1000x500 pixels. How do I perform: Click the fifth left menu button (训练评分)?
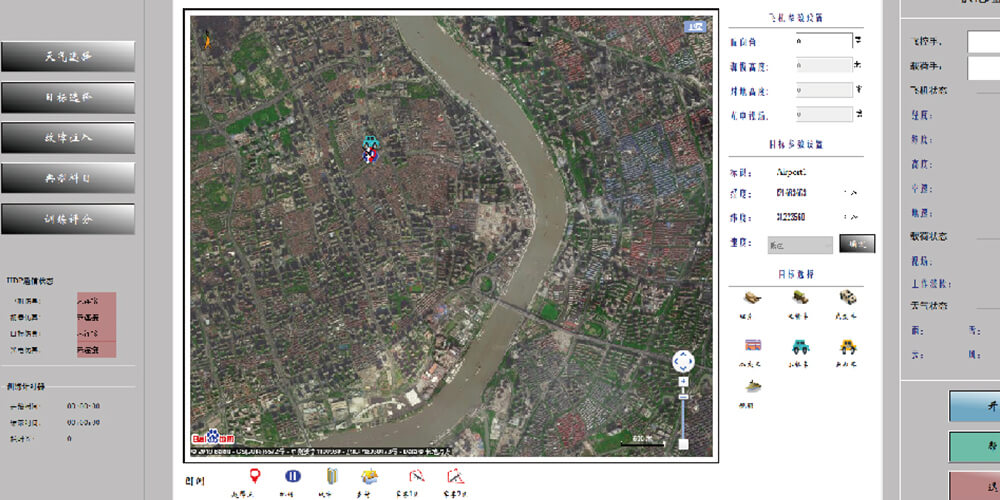pyautogui.click(x=68, y=219)
